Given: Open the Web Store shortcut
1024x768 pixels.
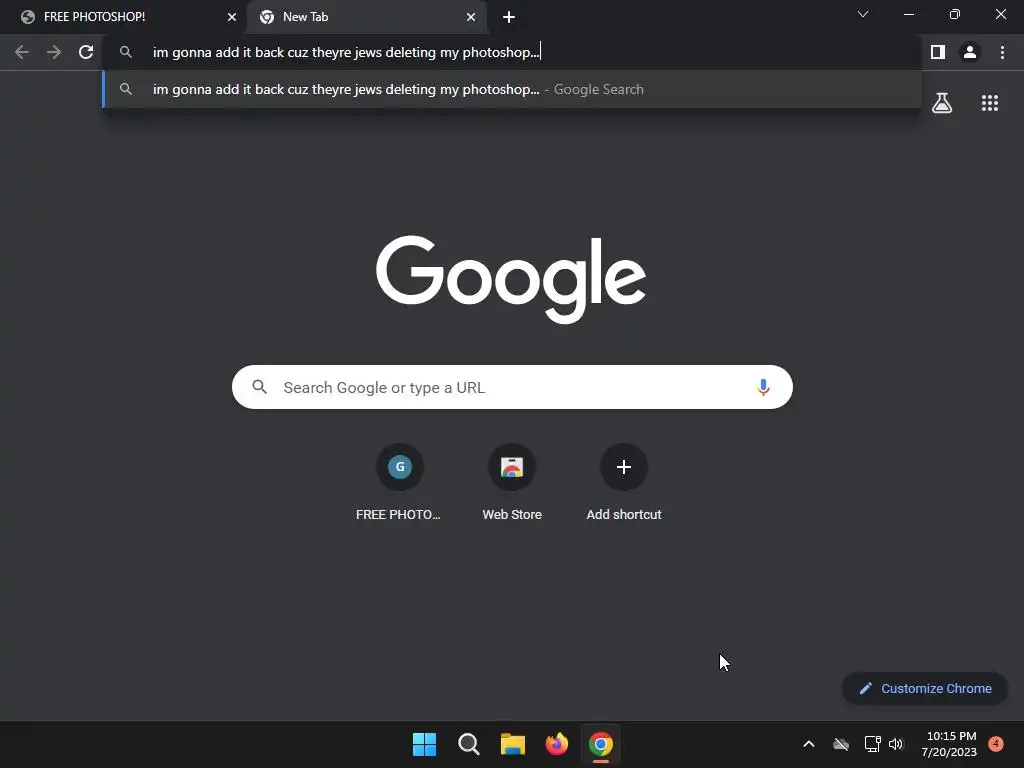Looking at the screenshot, I should pyautogui.click(x=512, y=483).
